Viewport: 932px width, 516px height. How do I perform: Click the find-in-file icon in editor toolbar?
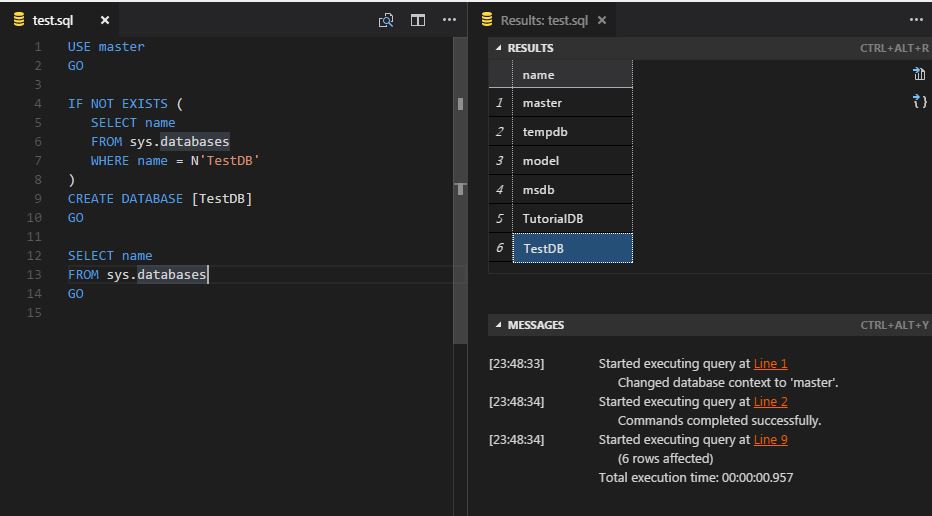pos(386,20)
